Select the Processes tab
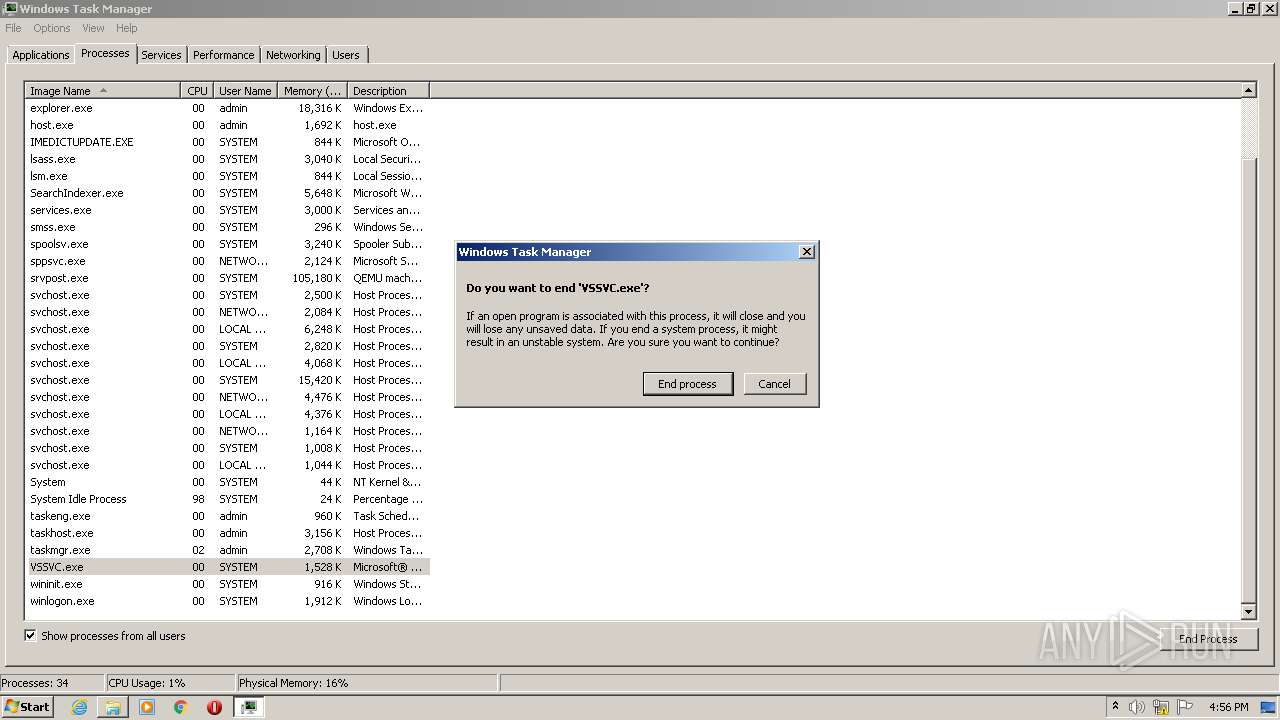Screen dimensions: 1280x720 click(105, 54)
